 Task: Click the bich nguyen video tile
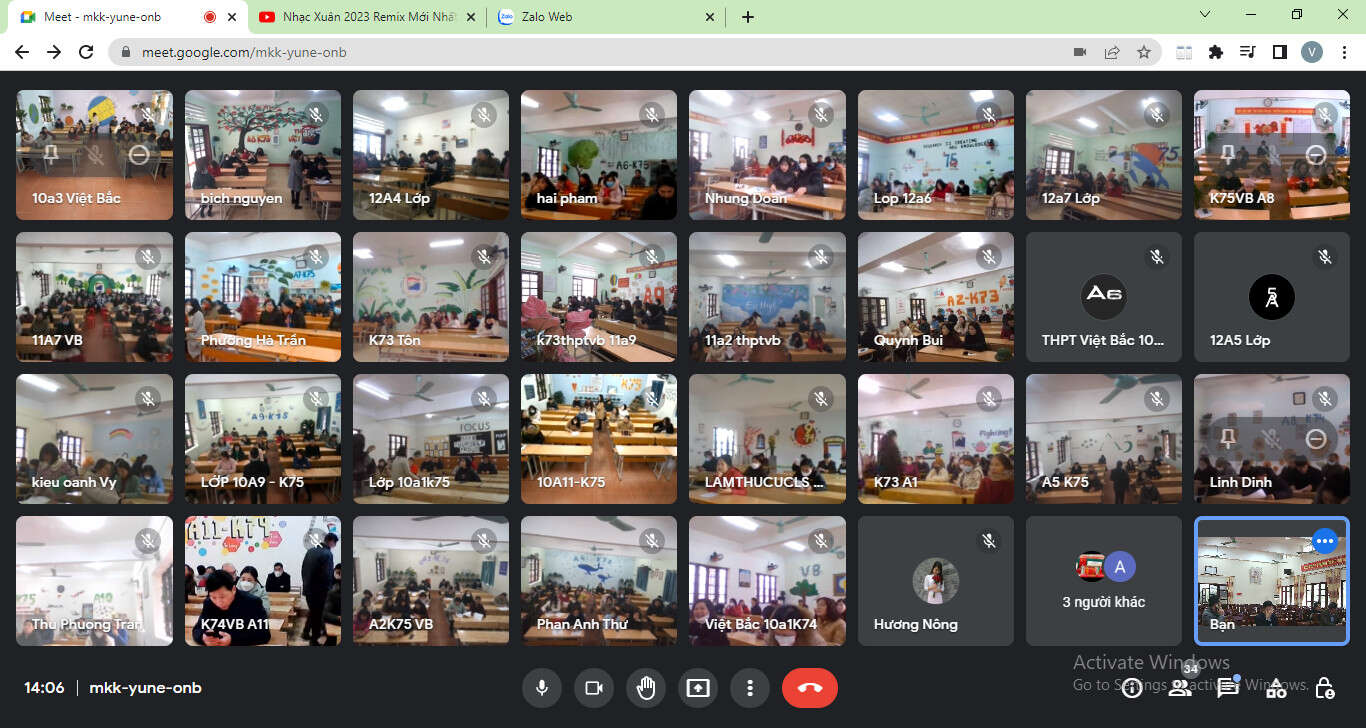(262, 155)
